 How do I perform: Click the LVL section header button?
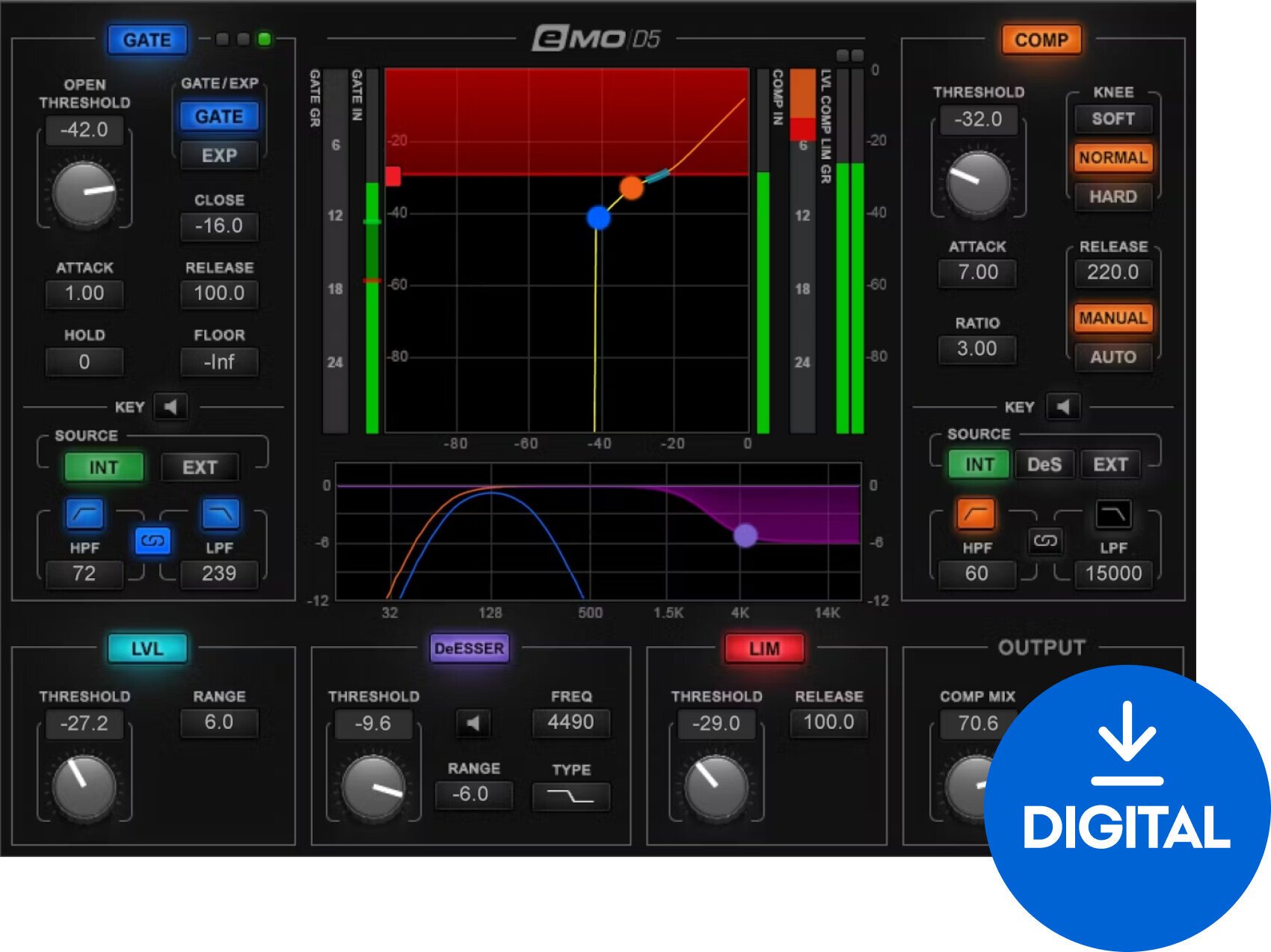pos(147,649)
